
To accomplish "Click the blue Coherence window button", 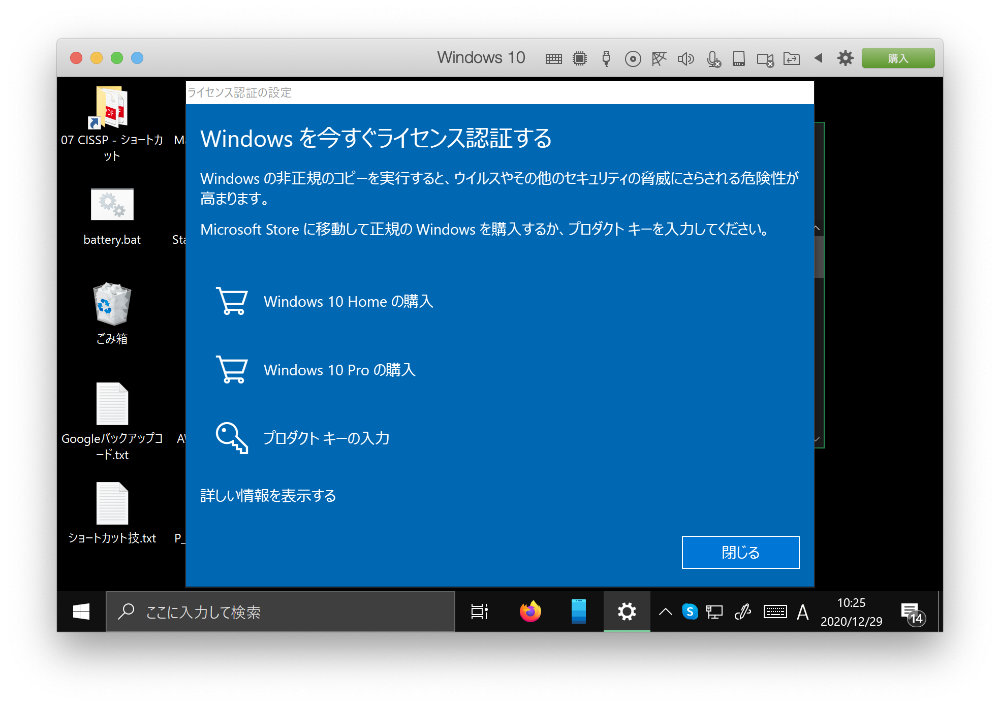I will coord(137,58).
